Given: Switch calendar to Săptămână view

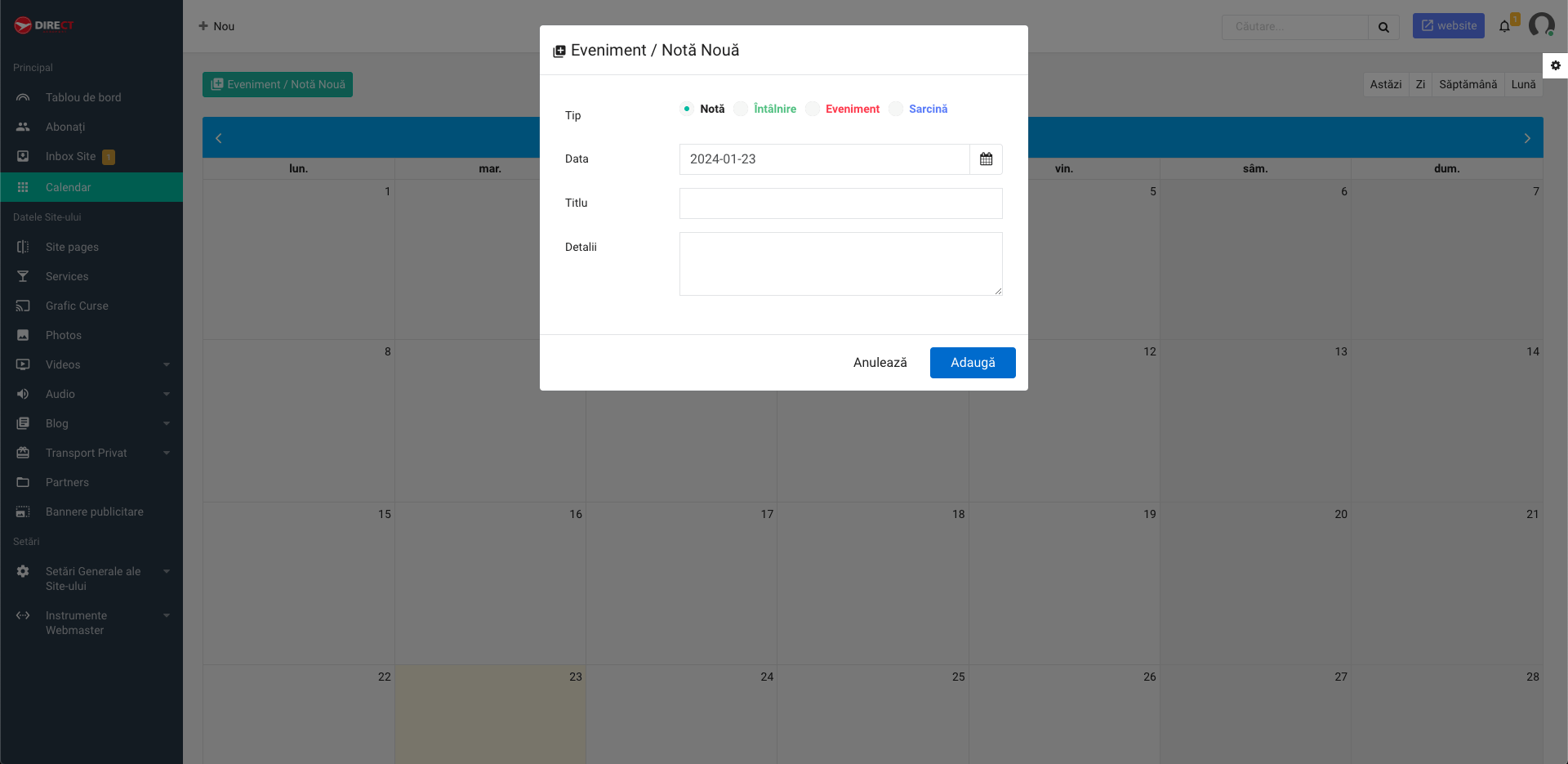Looking at the screenshot, I should tap(1468, 84).
